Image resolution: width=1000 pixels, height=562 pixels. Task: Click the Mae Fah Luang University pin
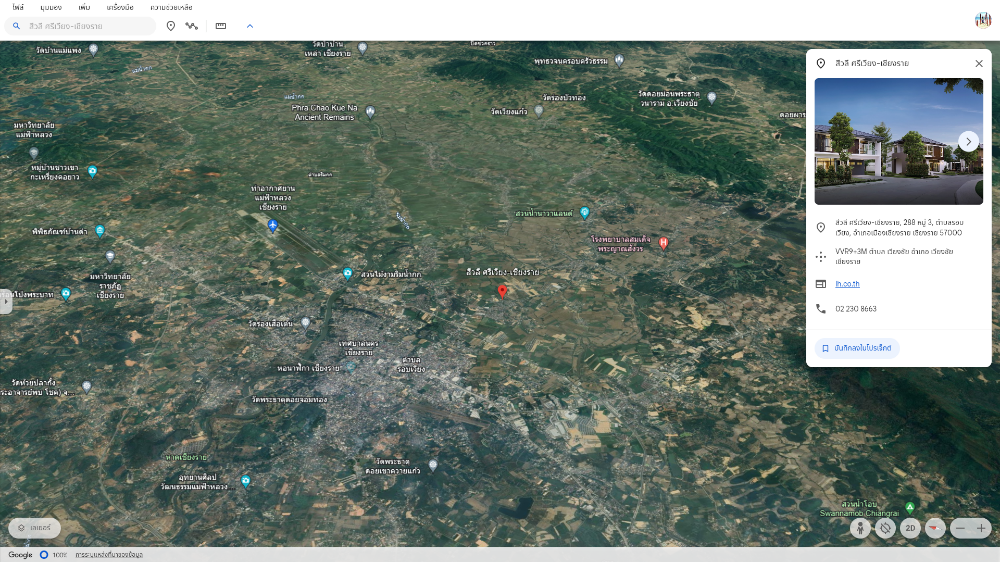point(34,152)
